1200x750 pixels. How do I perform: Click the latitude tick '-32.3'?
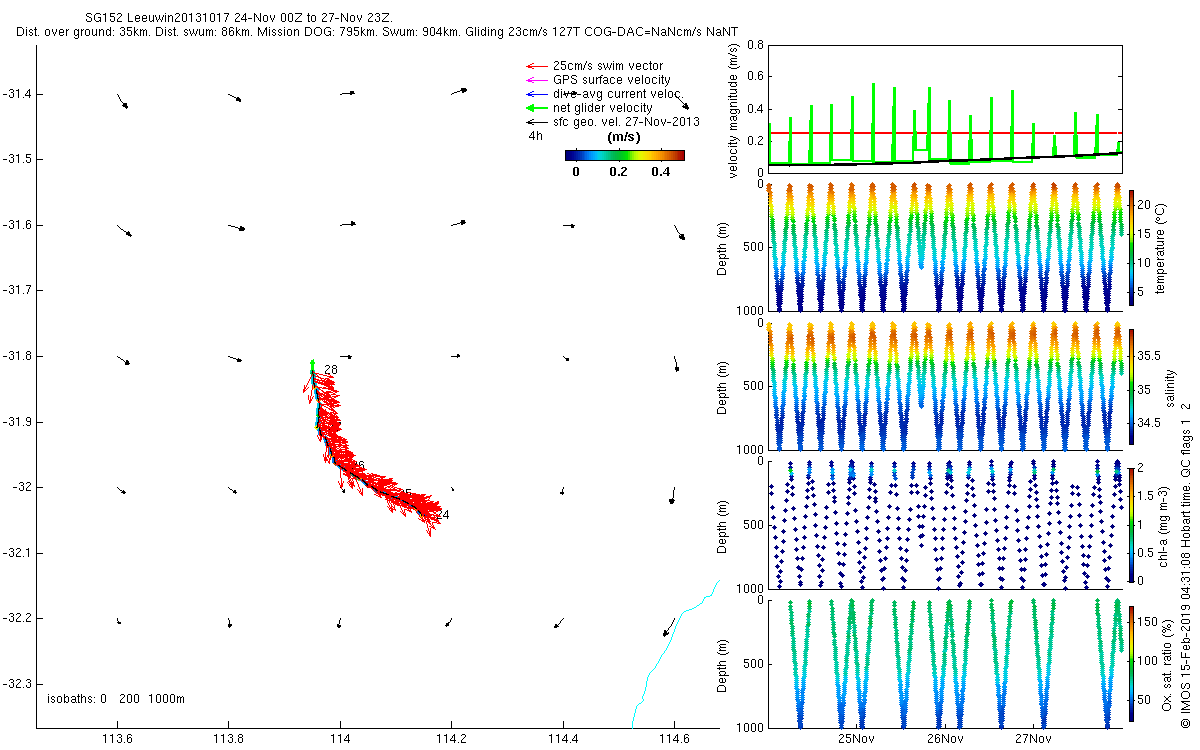tap(17, 683)
